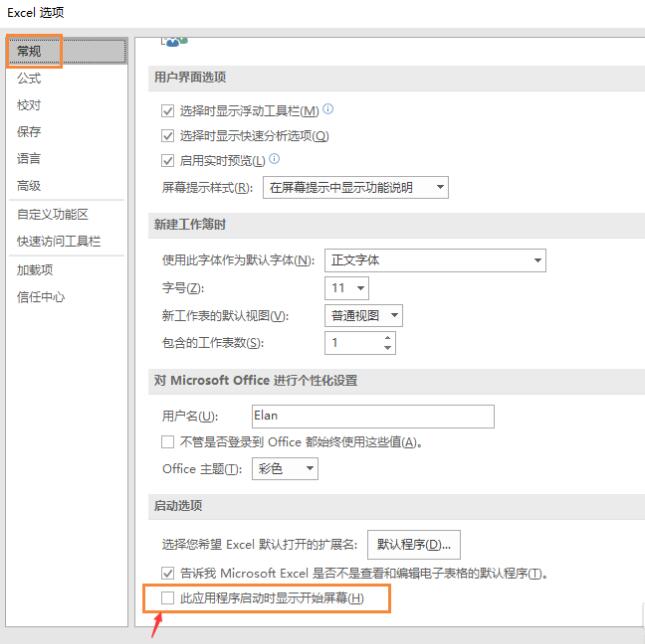Open the 信任中心 category
This screenshot has height=644, width=645.
pos(41,297)
